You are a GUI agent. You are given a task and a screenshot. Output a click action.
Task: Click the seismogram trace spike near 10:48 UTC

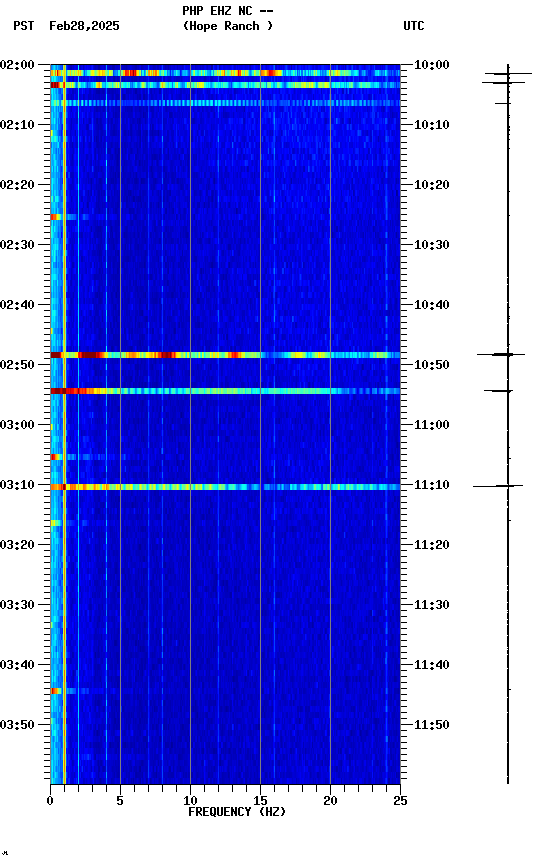[x=501, y=354]
